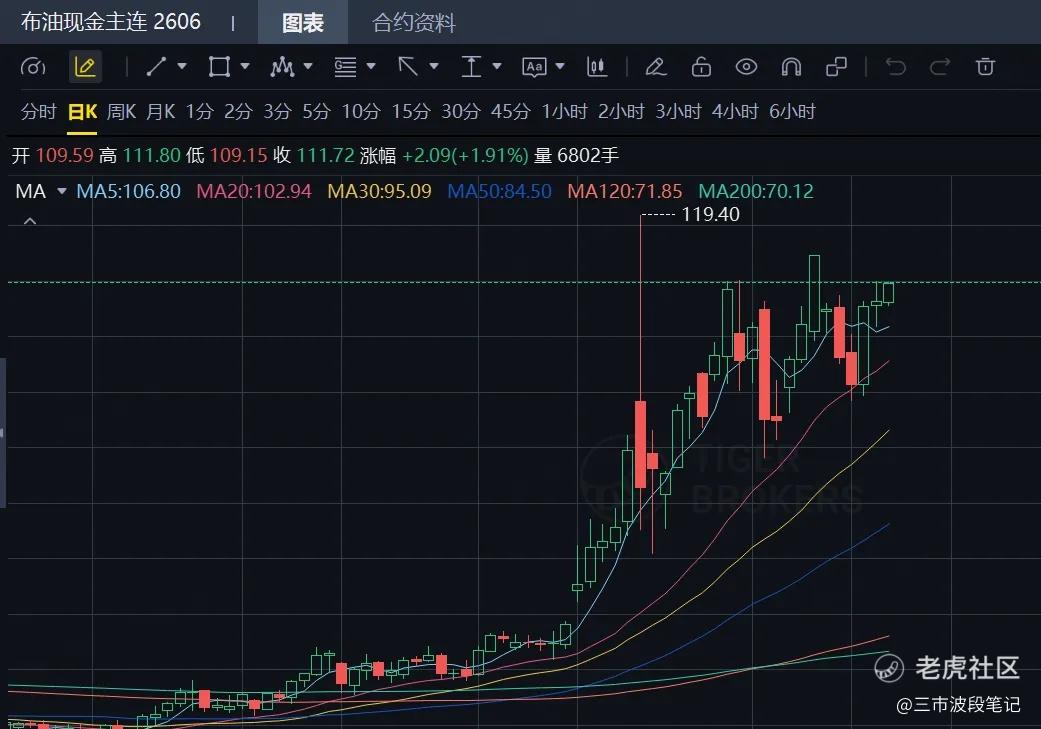Screen dimensions: 1041x729
Task: Click the 量 6802手 volume text
Action: (x=576, y=155)
